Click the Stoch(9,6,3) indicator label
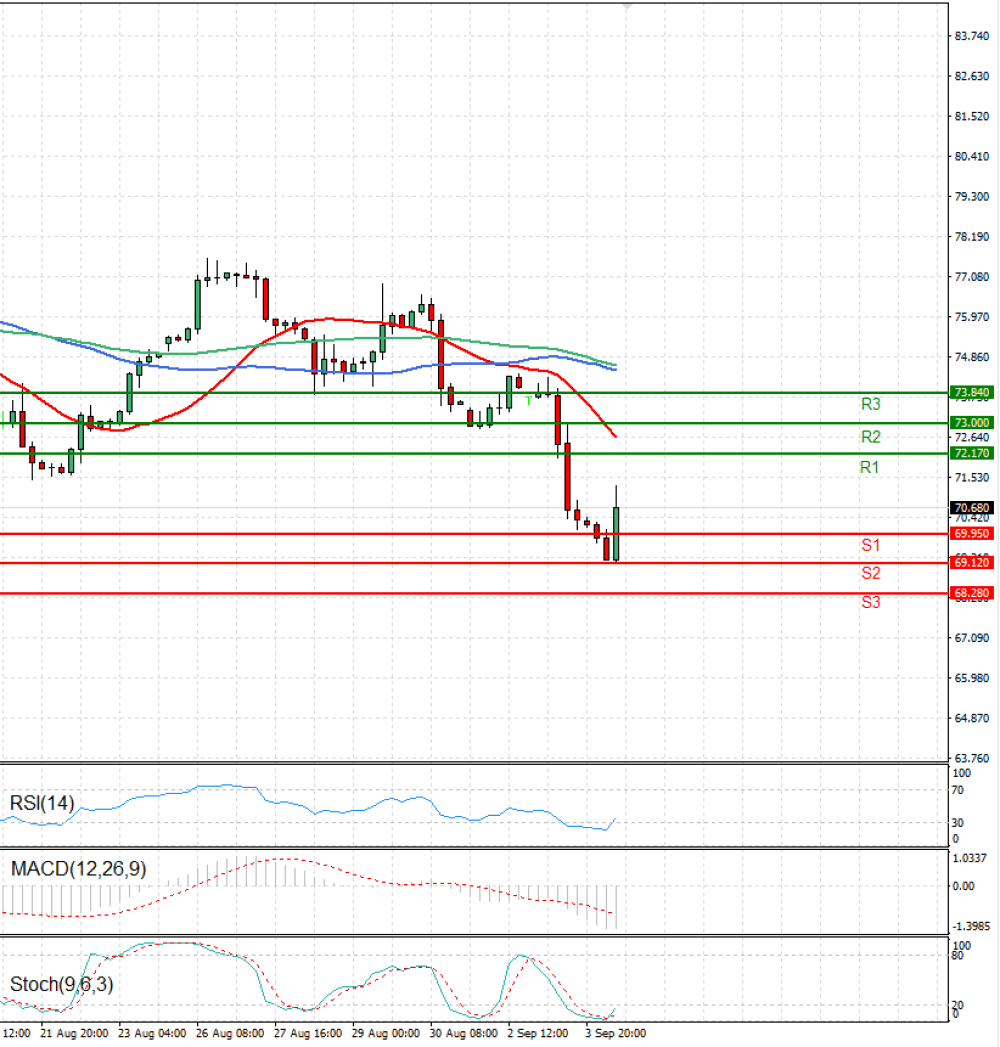The width and height of the screenshot is (1000, 1047). pyautogui.click(x=61, y=984)
